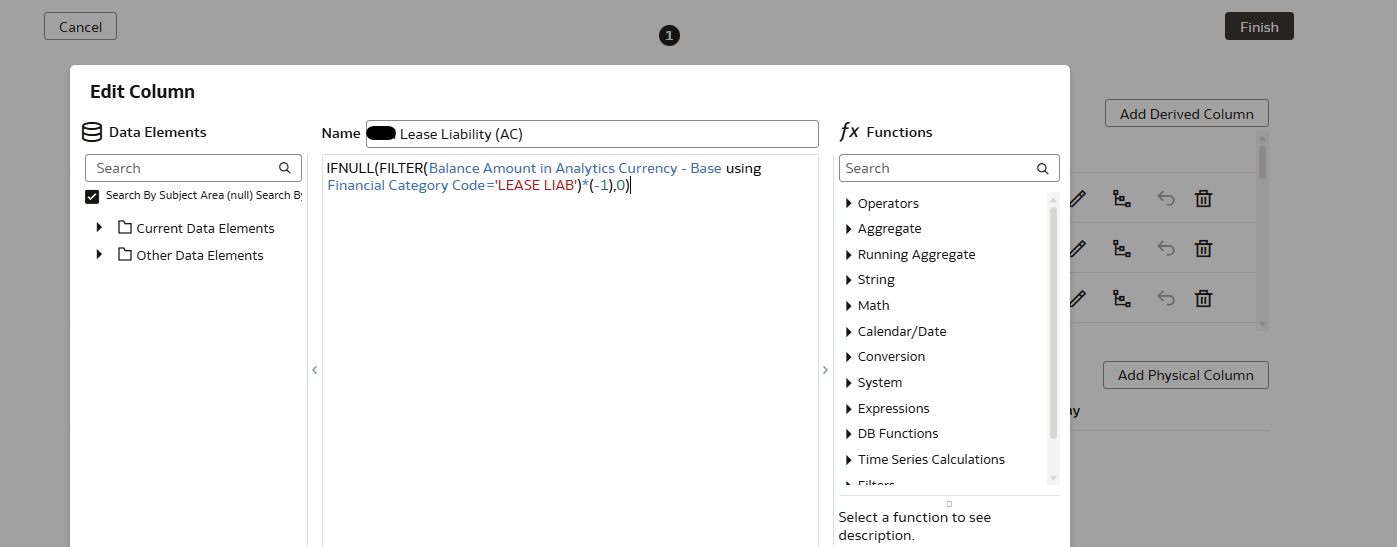Toggle the Search By Subject Area checkbox
Screen dimensions: 1397x547
pos(92,196)
